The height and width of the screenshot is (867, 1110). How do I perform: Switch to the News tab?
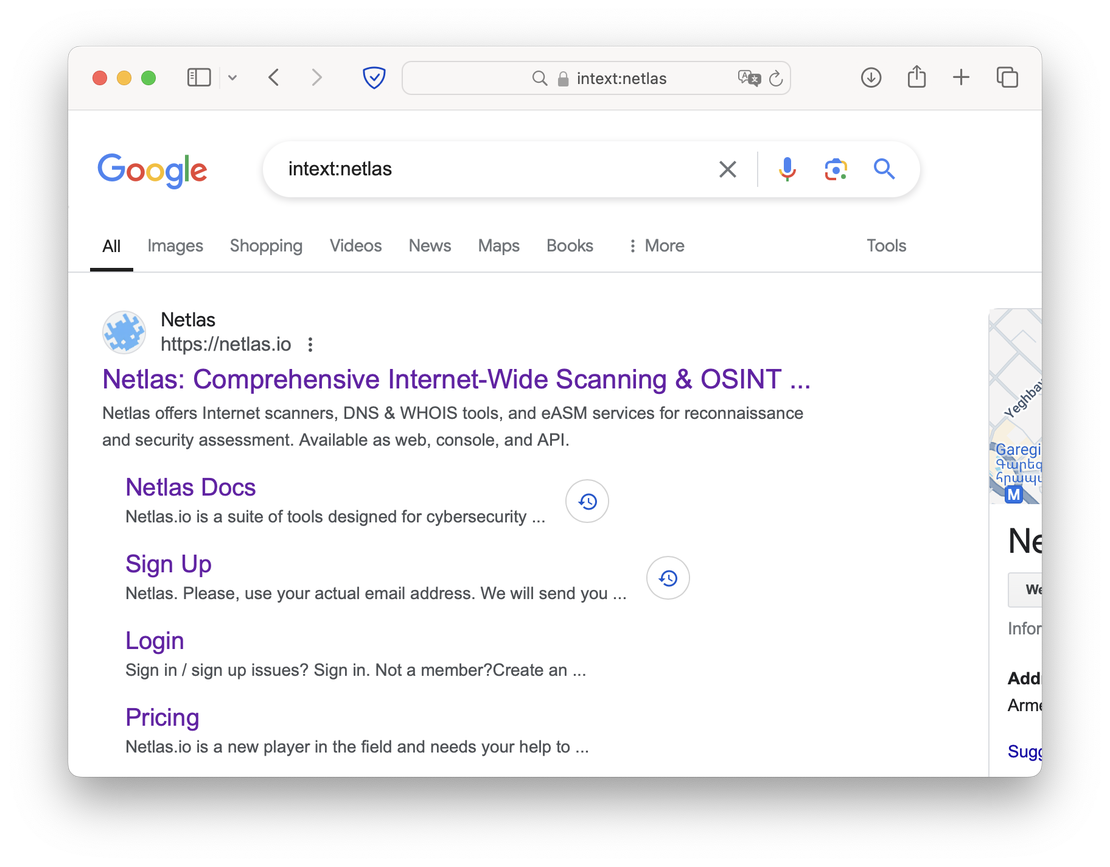[x=430, y=246]
